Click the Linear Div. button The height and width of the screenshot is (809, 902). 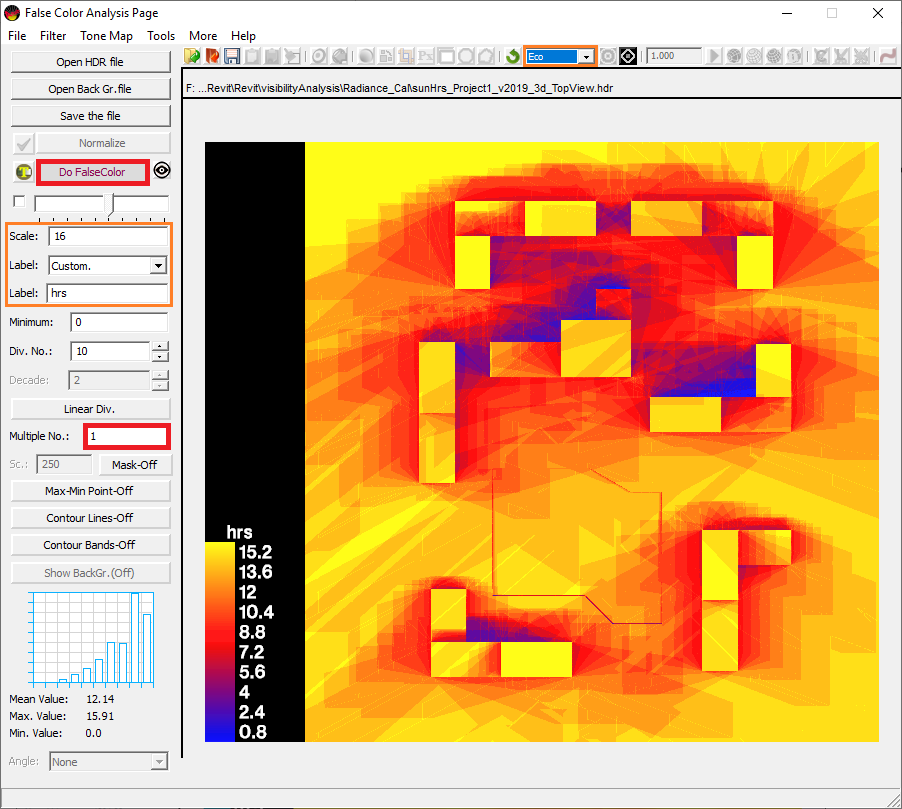coord(90,409)
